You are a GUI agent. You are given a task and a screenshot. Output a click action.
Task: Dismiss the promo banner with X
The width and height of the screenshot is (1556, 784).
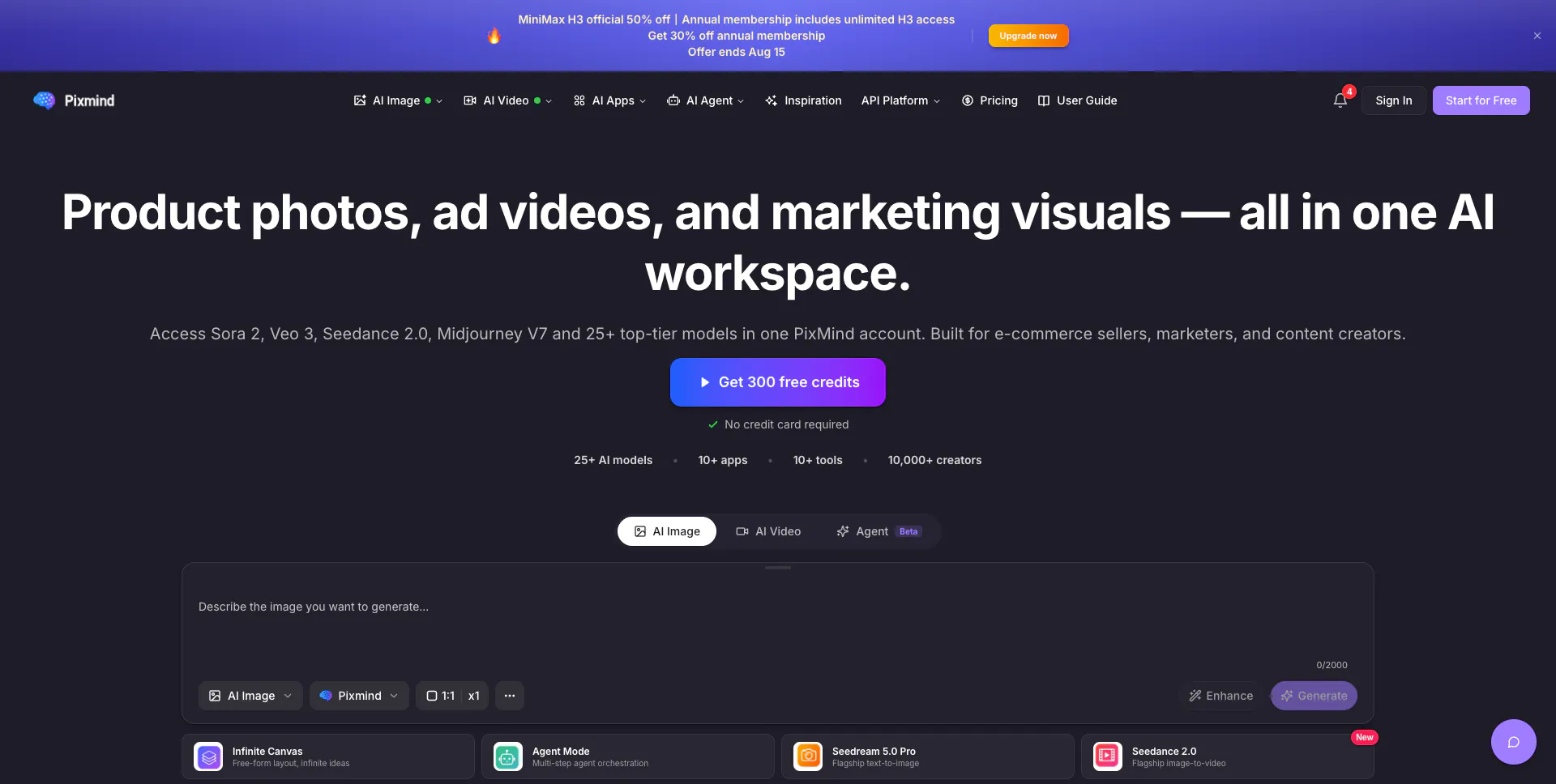[x=1537, y=36]
